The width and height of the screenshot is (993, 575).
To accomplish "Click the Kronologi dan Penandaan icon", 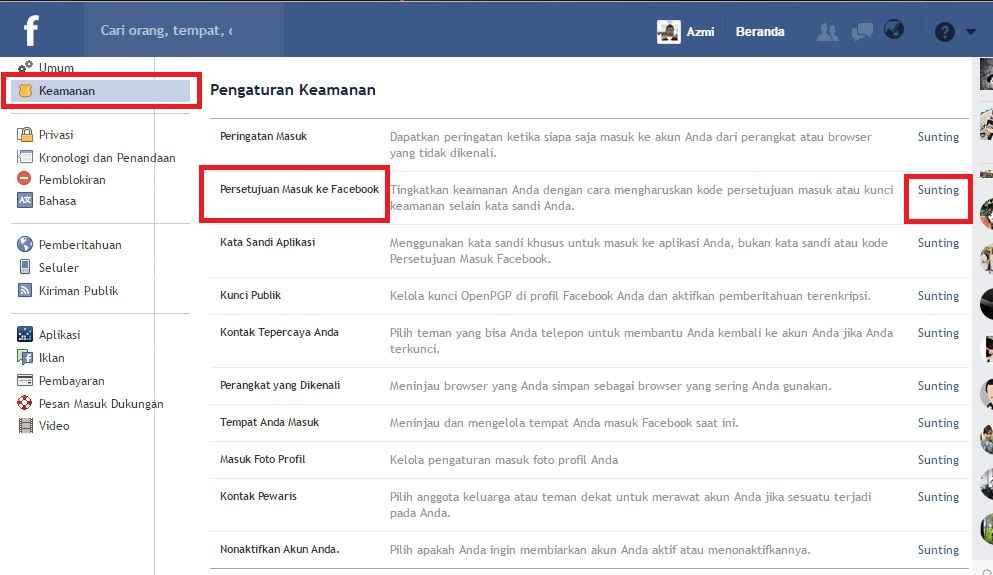I will tap(25, 157).
